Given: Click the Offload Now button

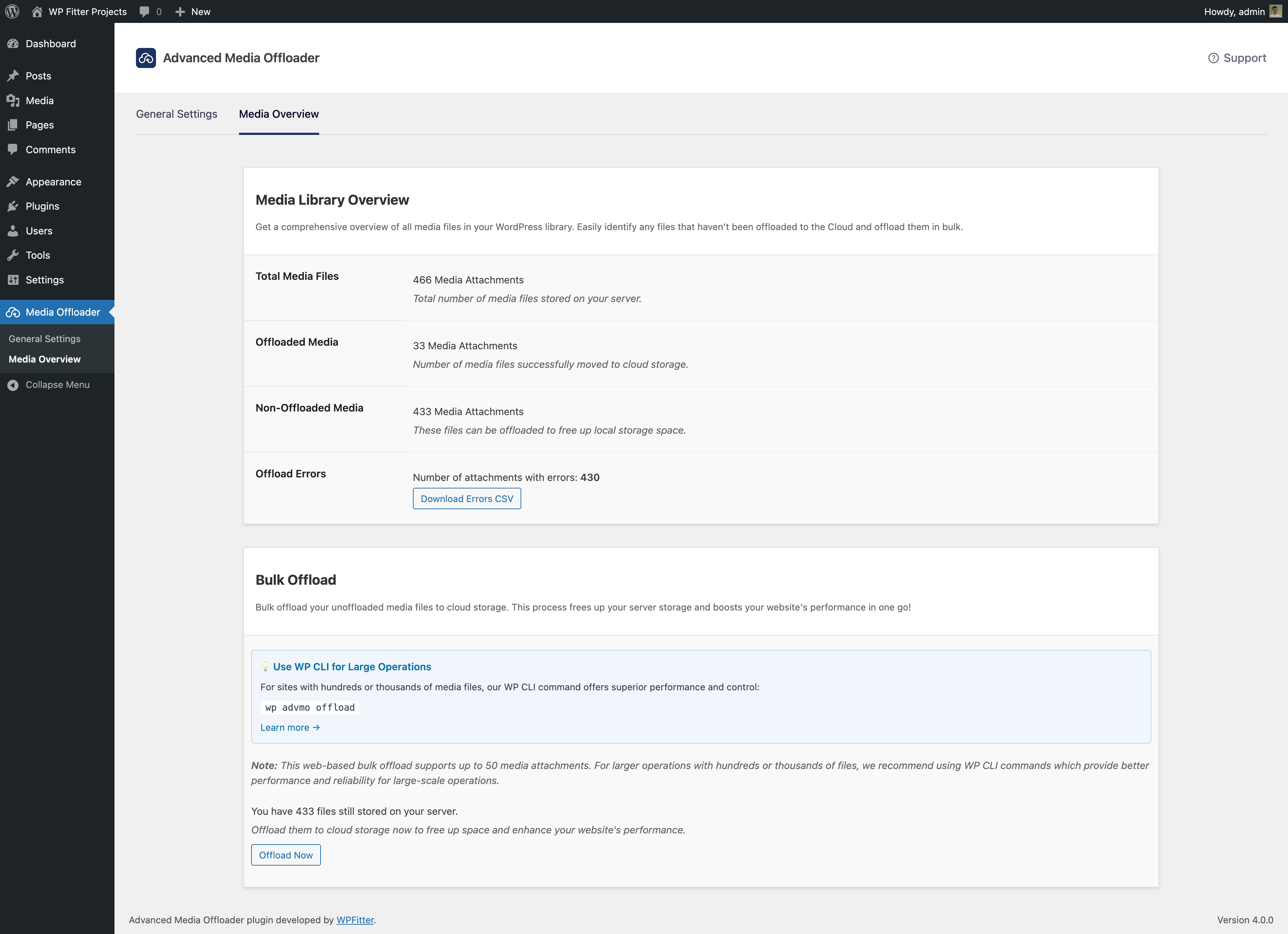Looking at the screenshot, I should (x=286, y=855).
